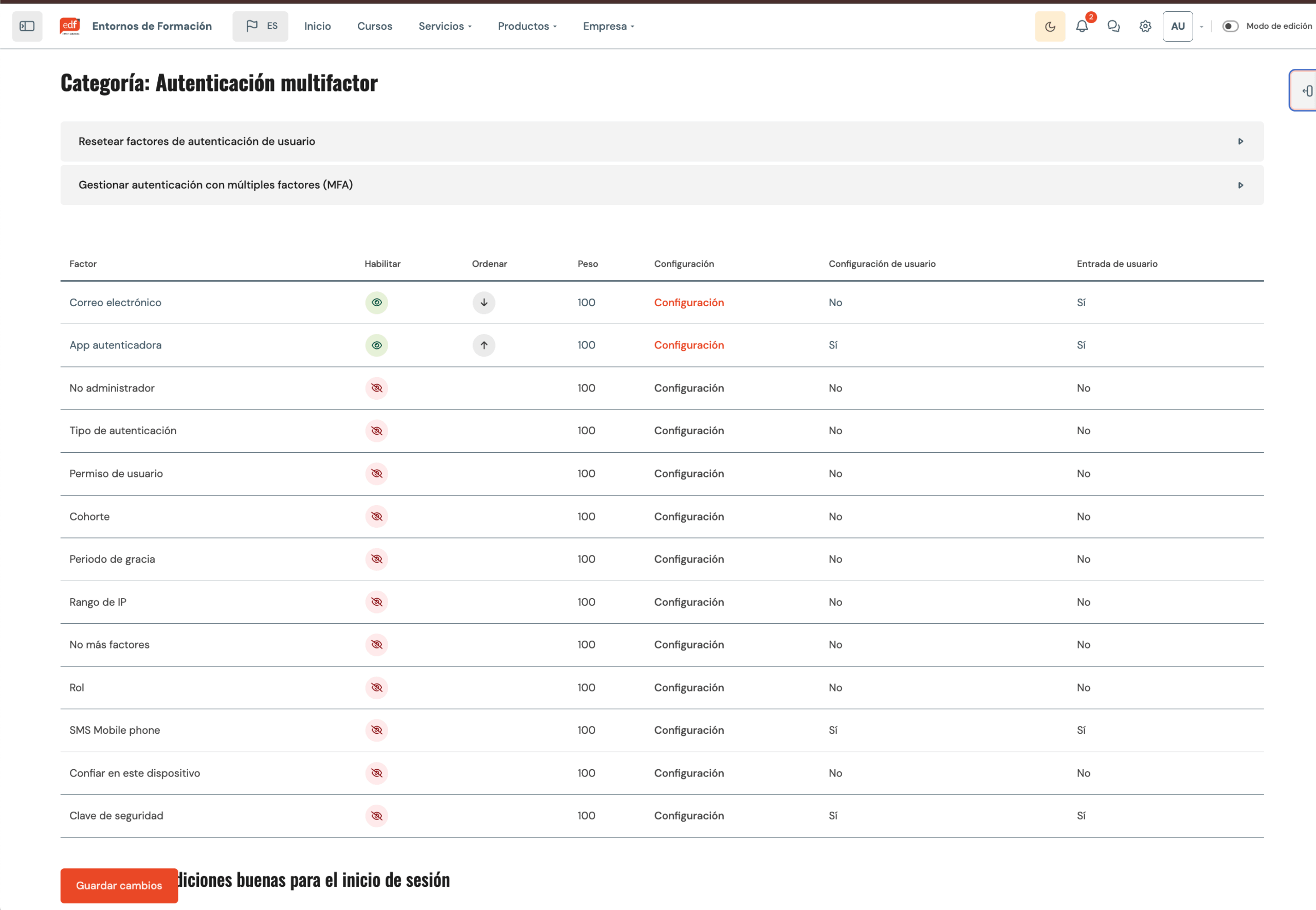Click the Configuración de usuario column header
Image resolution: width=1316 pixels, height=910 pixels.
click(882, 264)
